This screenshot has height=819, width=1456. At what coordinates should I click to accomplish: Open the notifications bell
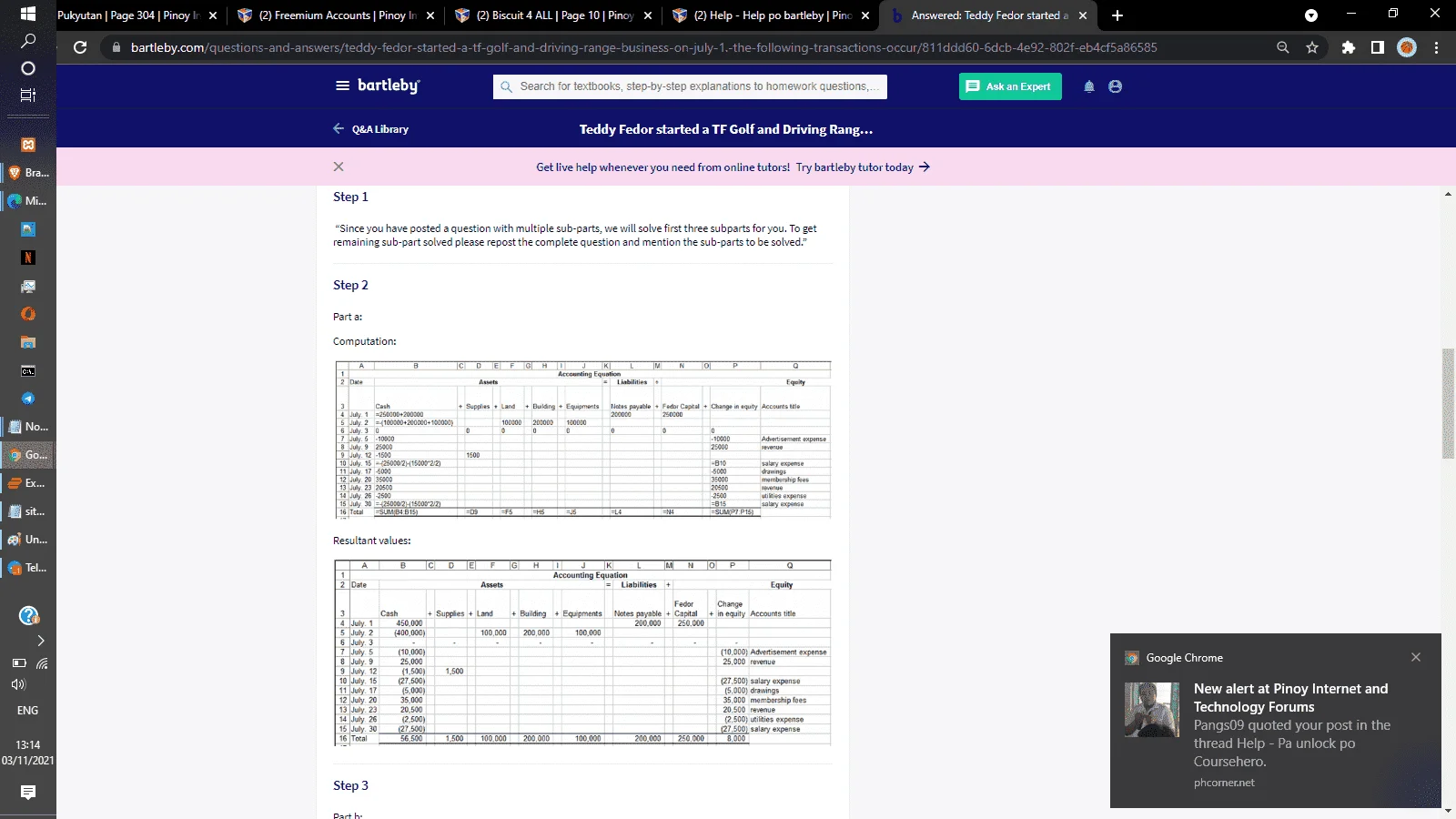pos(1089,86)
